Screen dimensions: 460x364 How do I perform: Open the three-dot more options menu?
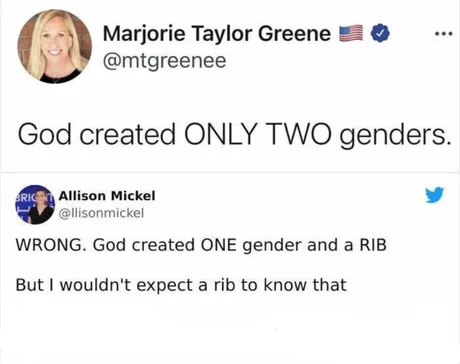click(444, 33)
